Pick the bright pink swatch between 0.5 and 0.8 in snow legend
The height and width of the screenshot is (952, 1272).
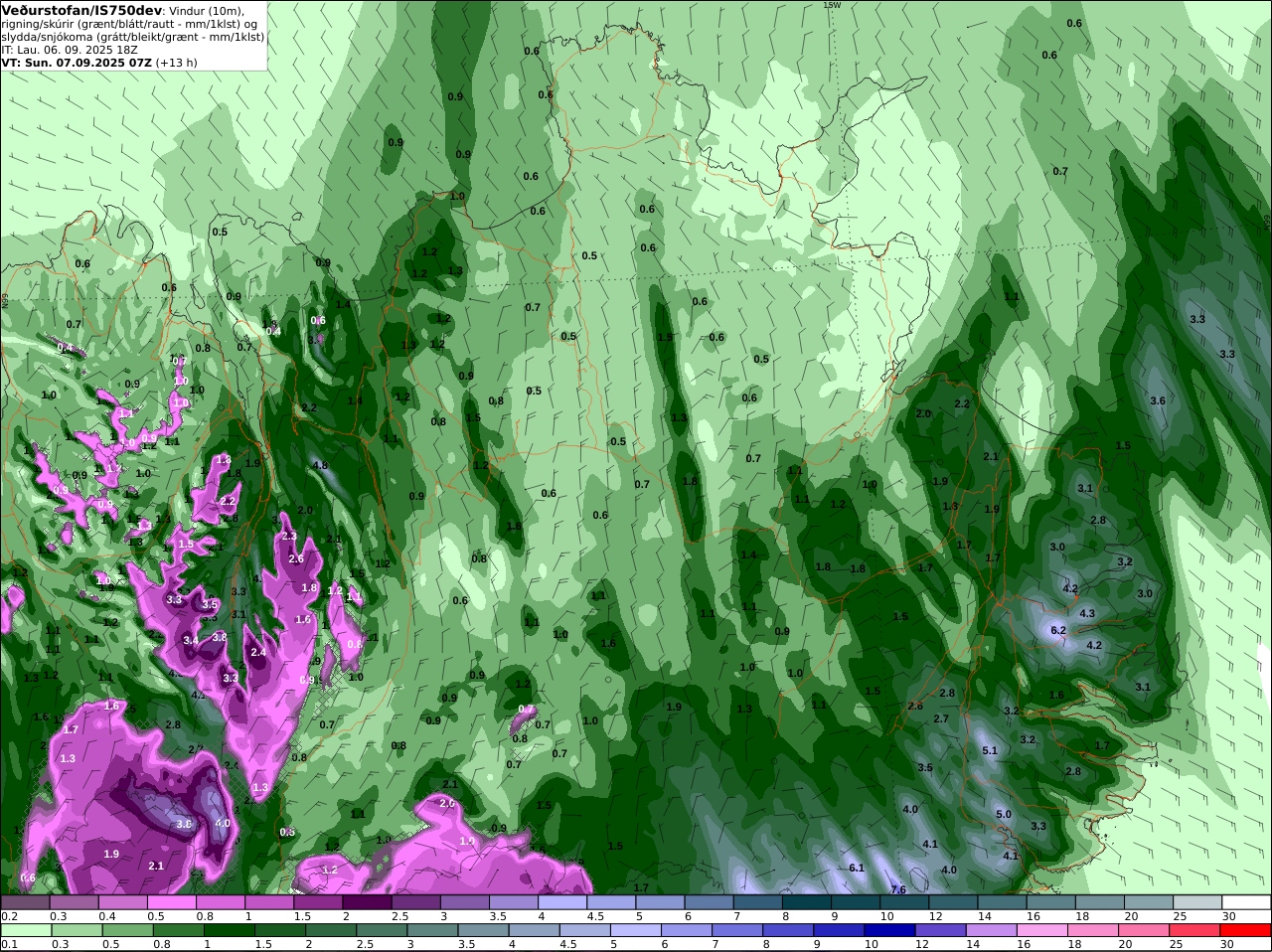tap(171, 902)
